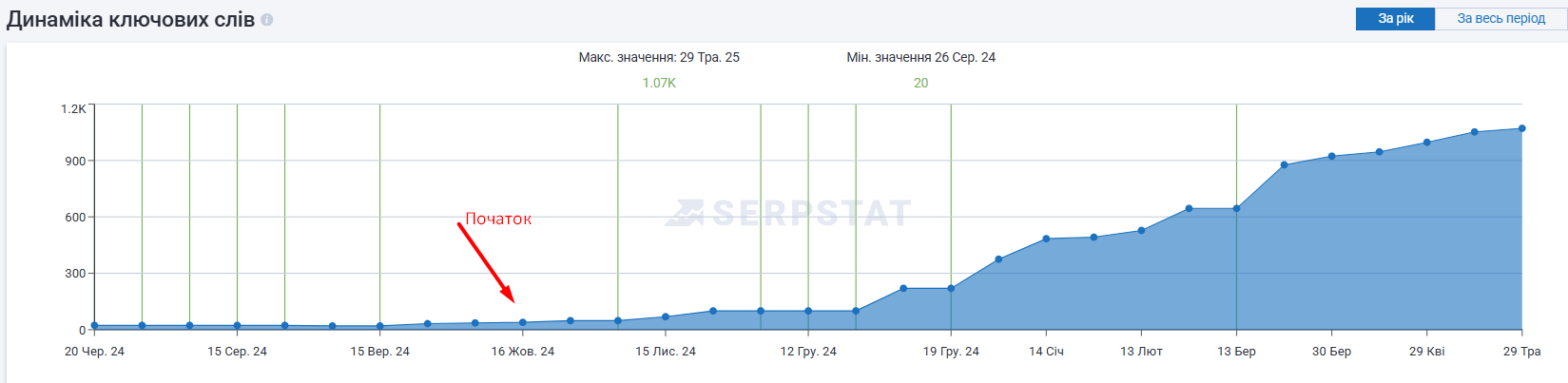Click the data point at 15 Лис. 24

pyautogui.click(x=666, y=316)
